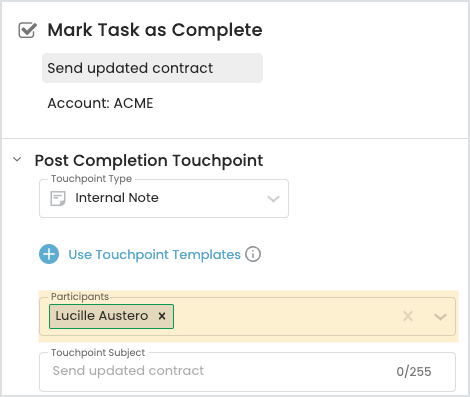Collapse the Post Completion Touchpoint section
Screen dimensions: 470x397
click(x=17, y=159)
